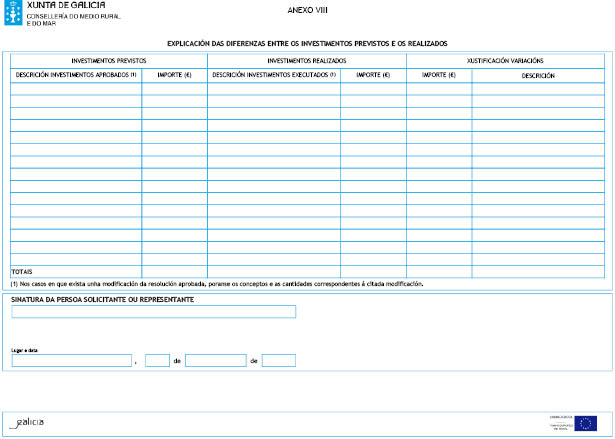Click the Investimentos previstos column header
This screenshot has height=439, width=615.
109,61
